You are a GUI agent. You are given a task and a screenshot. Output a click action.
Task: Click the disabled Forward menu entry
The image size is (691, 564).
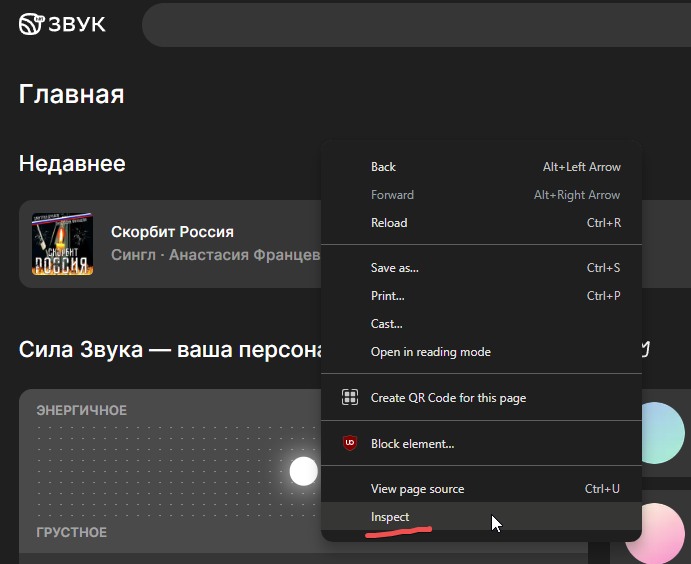481,195
